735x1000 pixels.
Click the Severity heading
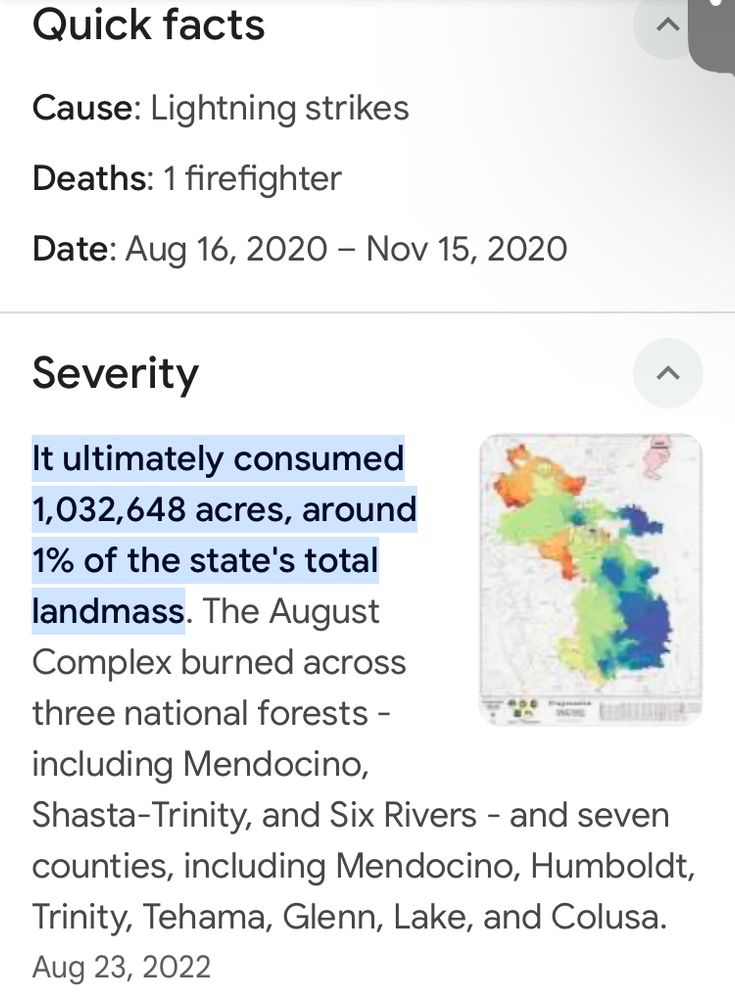115,374
